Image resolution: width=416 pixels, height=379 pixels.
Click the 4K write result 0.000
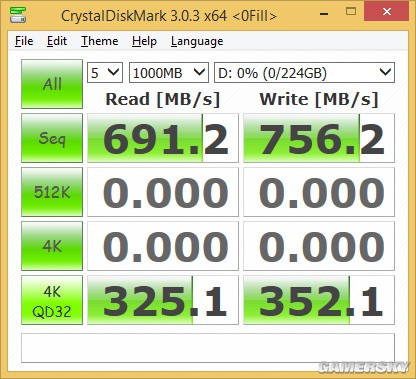click(x=319, y=246)
